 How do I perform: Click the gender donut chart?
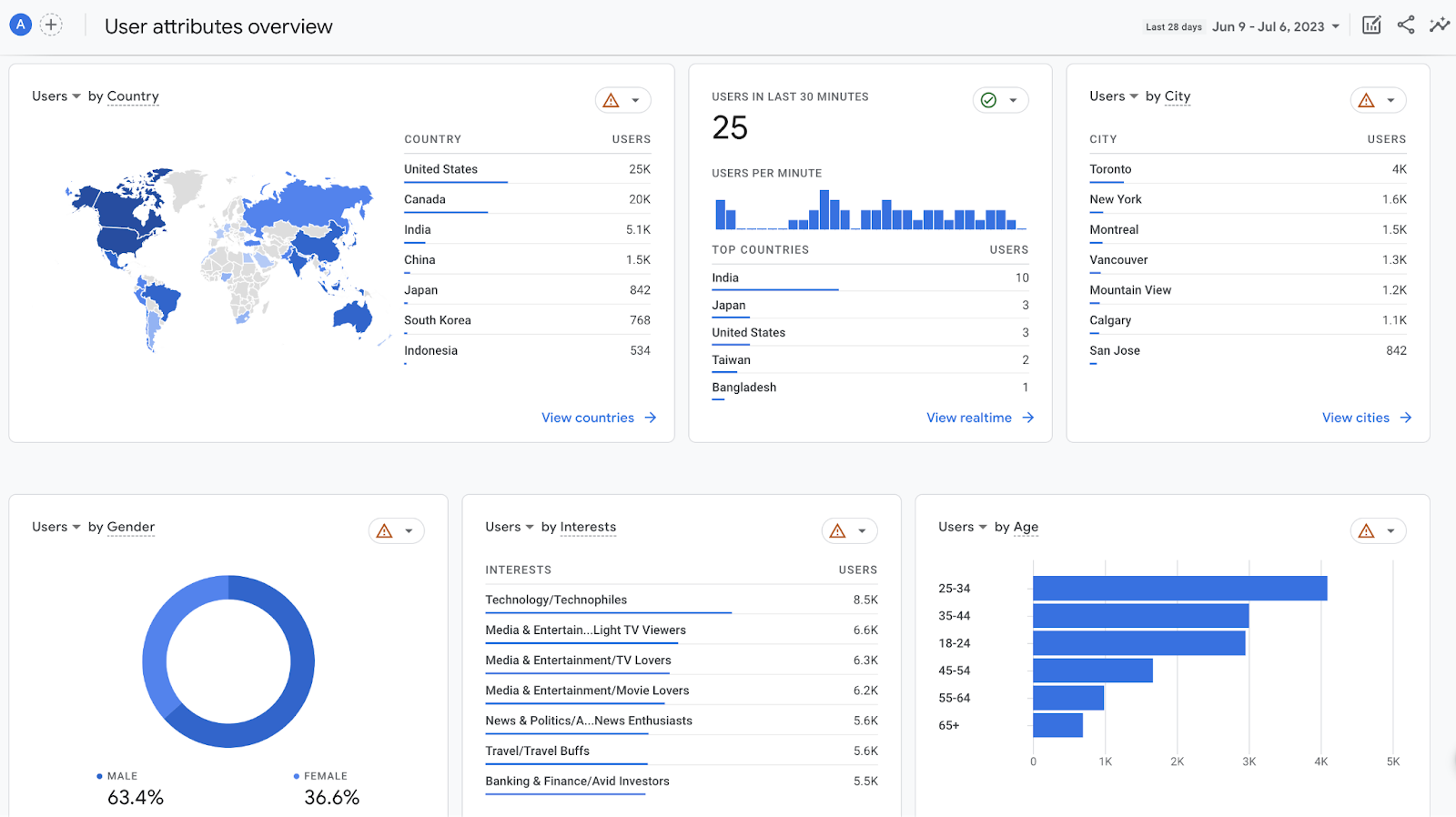(228, 661)
